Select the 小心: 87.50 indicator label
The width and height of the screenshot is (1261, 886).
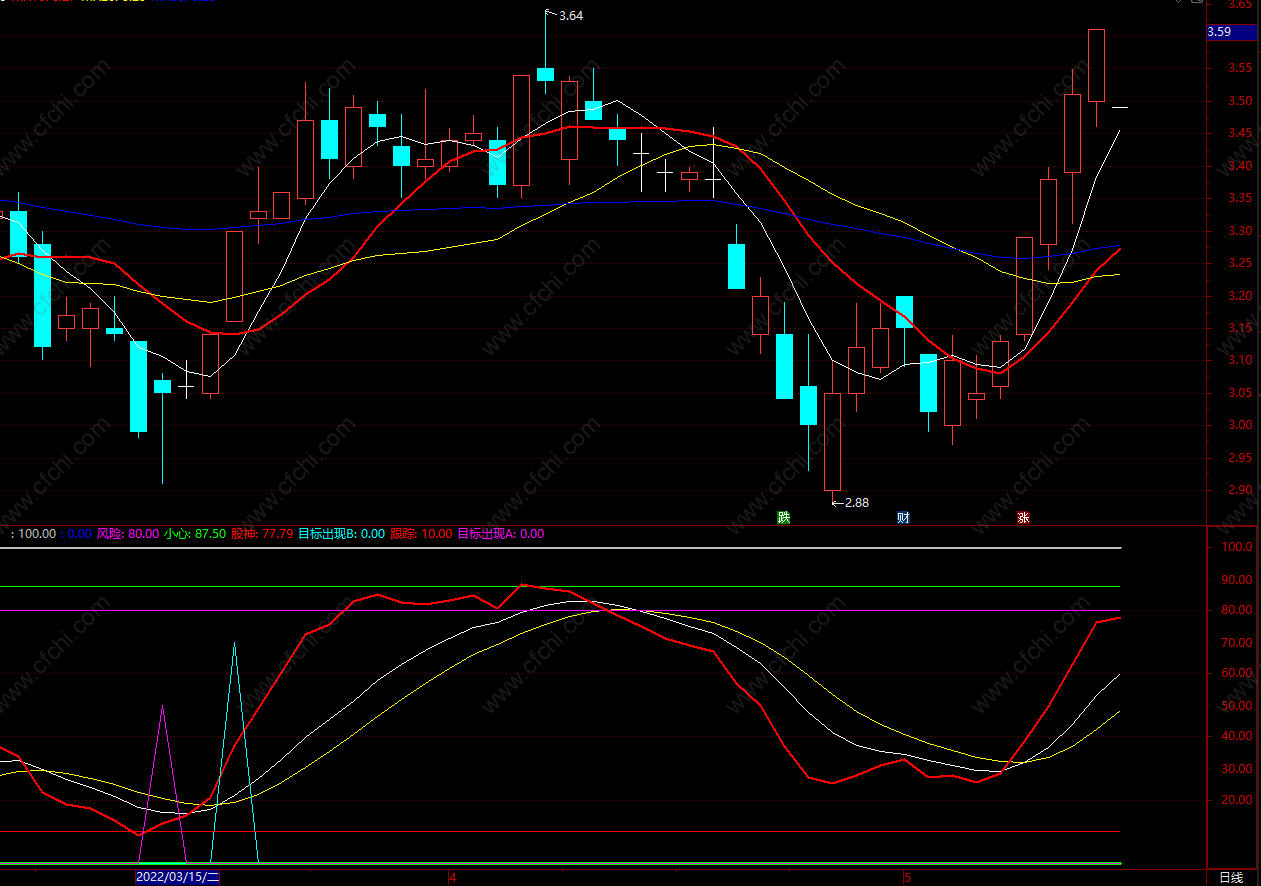click(195, 534)
